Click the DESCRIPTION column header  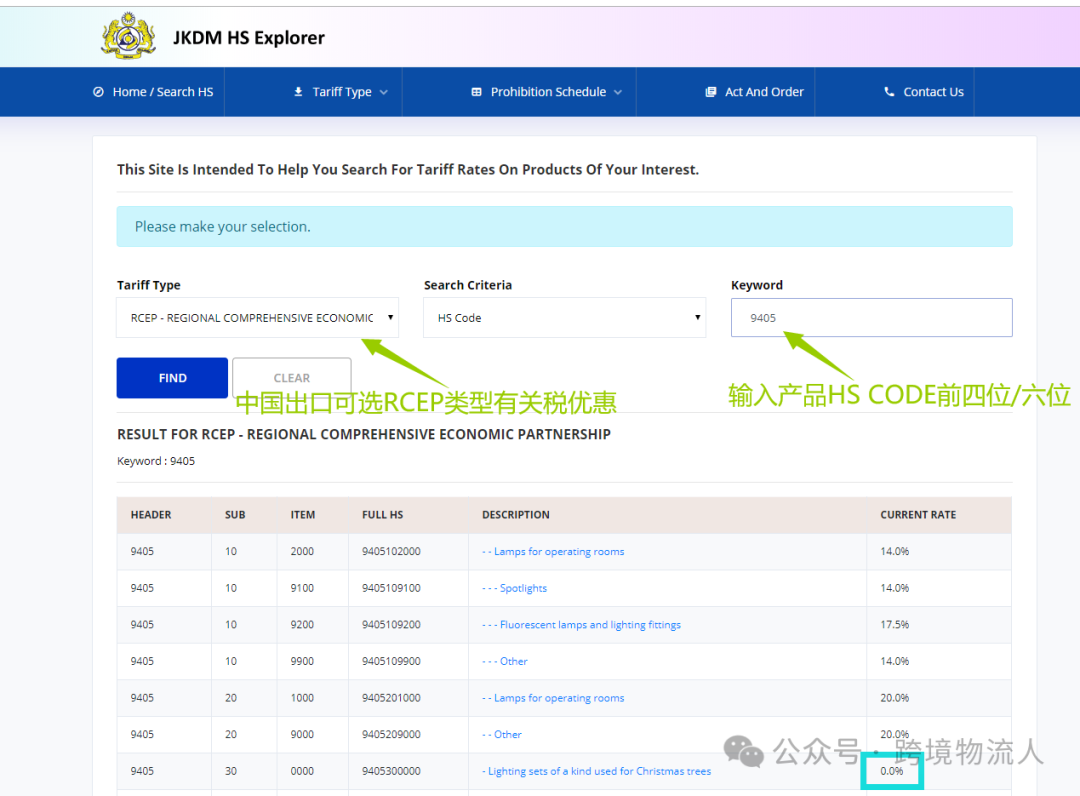click(x=516, y=514)
